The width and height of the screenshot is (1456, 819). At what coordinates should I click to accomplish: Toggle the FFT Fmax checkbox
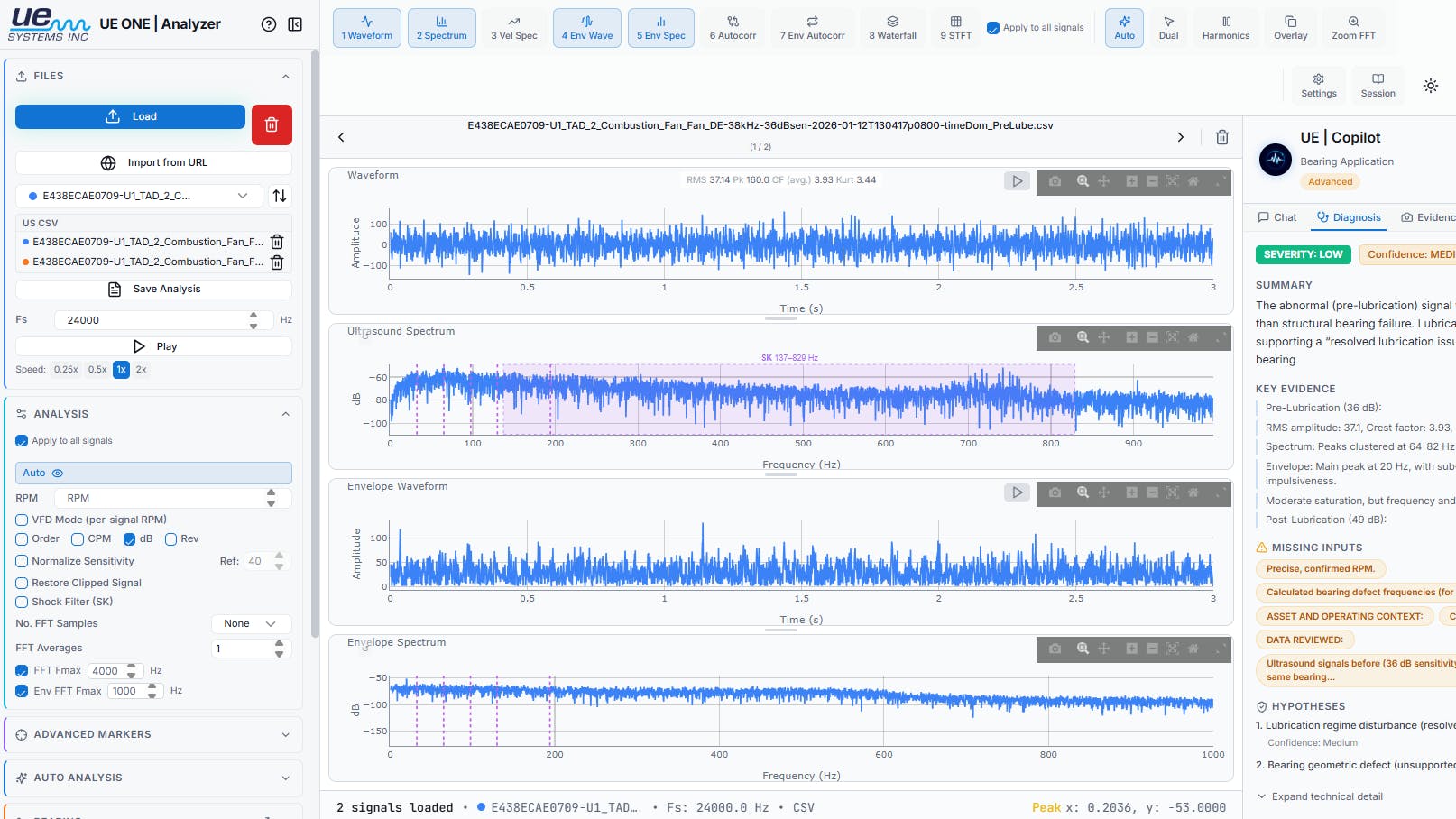[22, 670]
